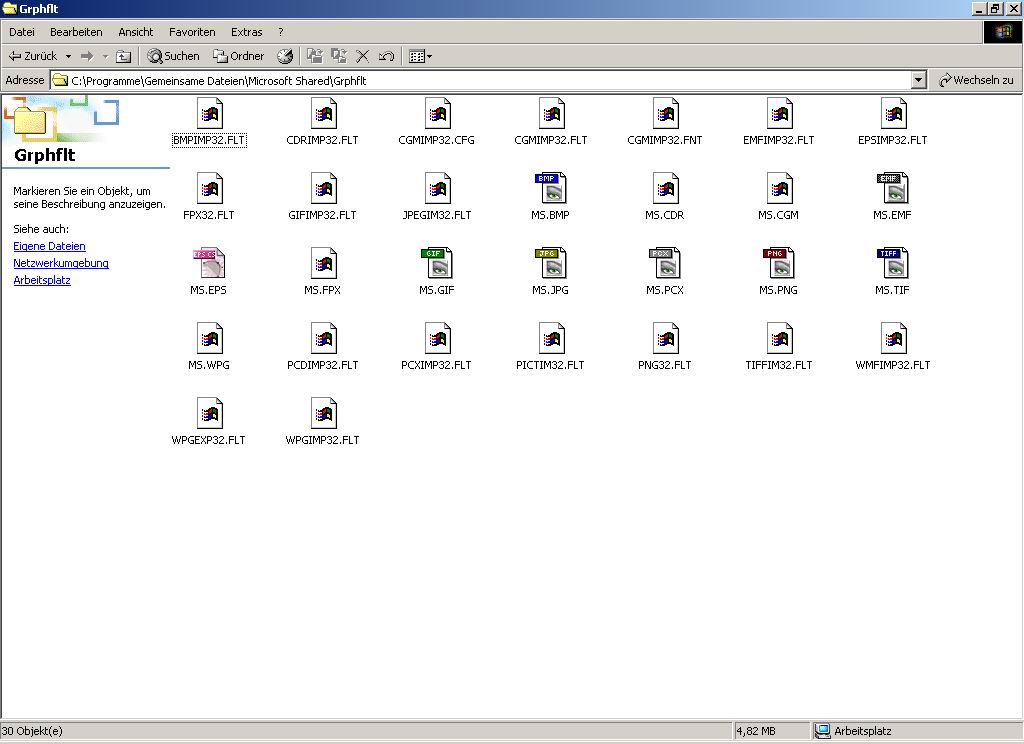Image resolution: width=1024 pixels, height=744 pixels.
Task: Select the CGMIMP32.FLT file icon
Action: coord(551,114)
